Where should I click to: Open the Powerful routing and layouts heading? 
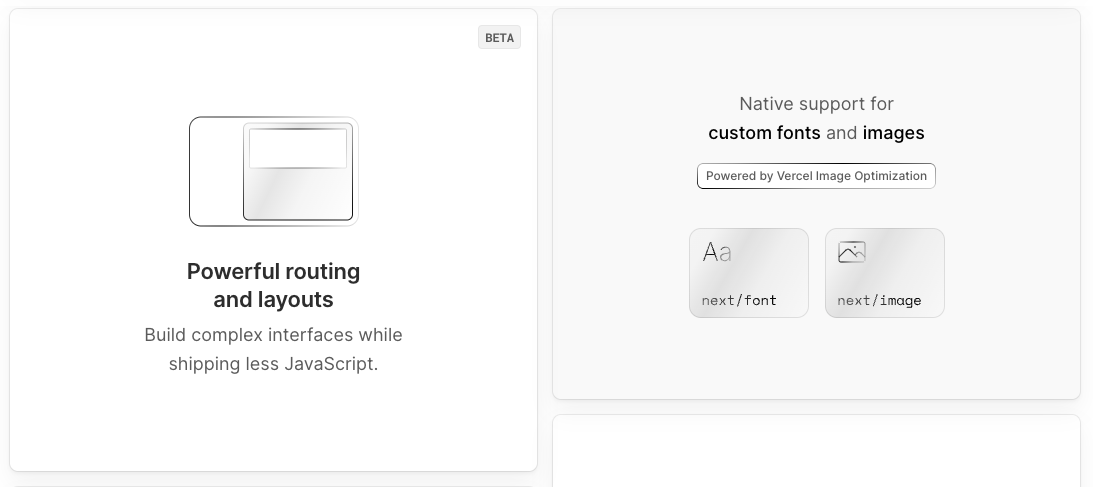tap(273, 285)
